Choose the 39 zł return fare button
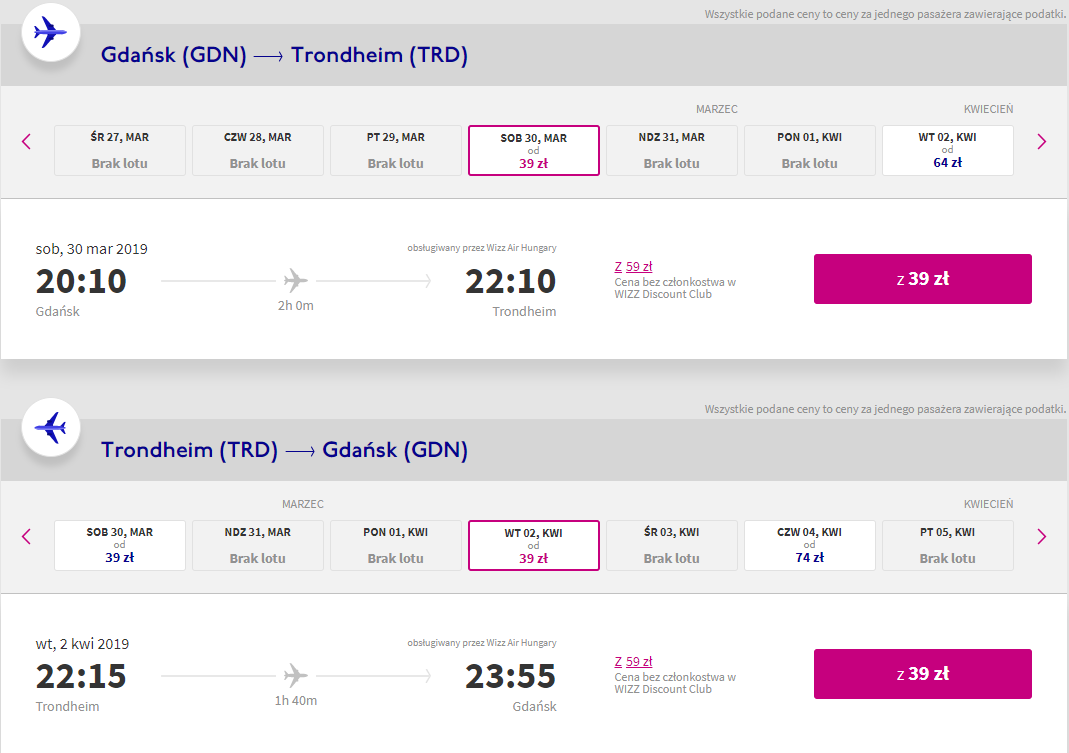This screenshot has width=1069, height=753. point(922,674)
